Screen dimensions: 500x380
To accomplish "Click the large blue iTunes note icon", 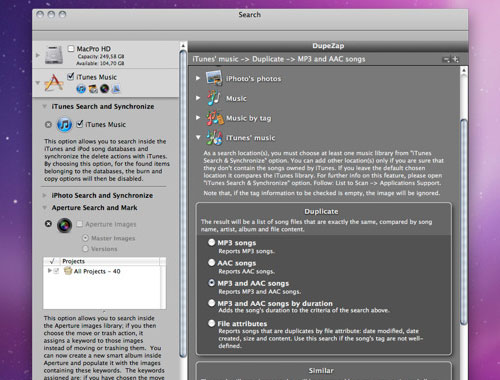I will (65, 125).
